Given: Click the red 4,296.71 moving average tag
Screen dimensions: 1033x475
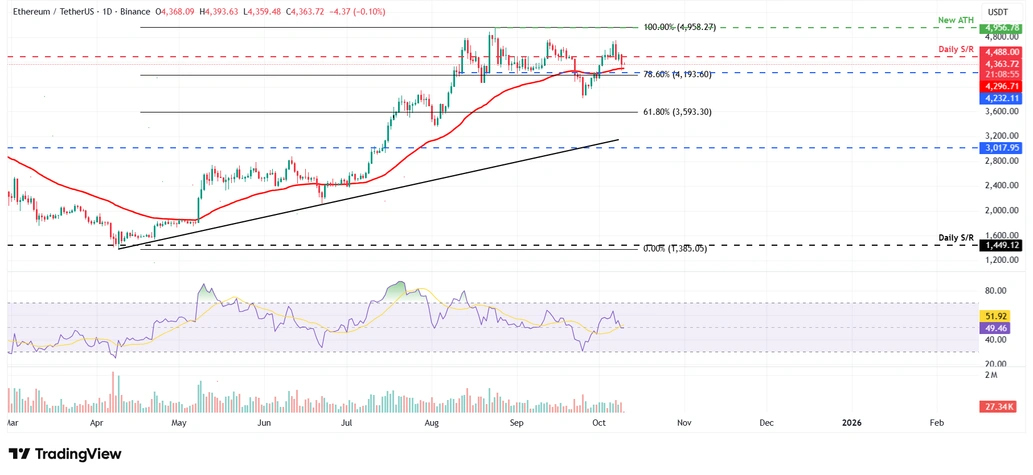Looking at the screenshot, I should (1002, 86).
